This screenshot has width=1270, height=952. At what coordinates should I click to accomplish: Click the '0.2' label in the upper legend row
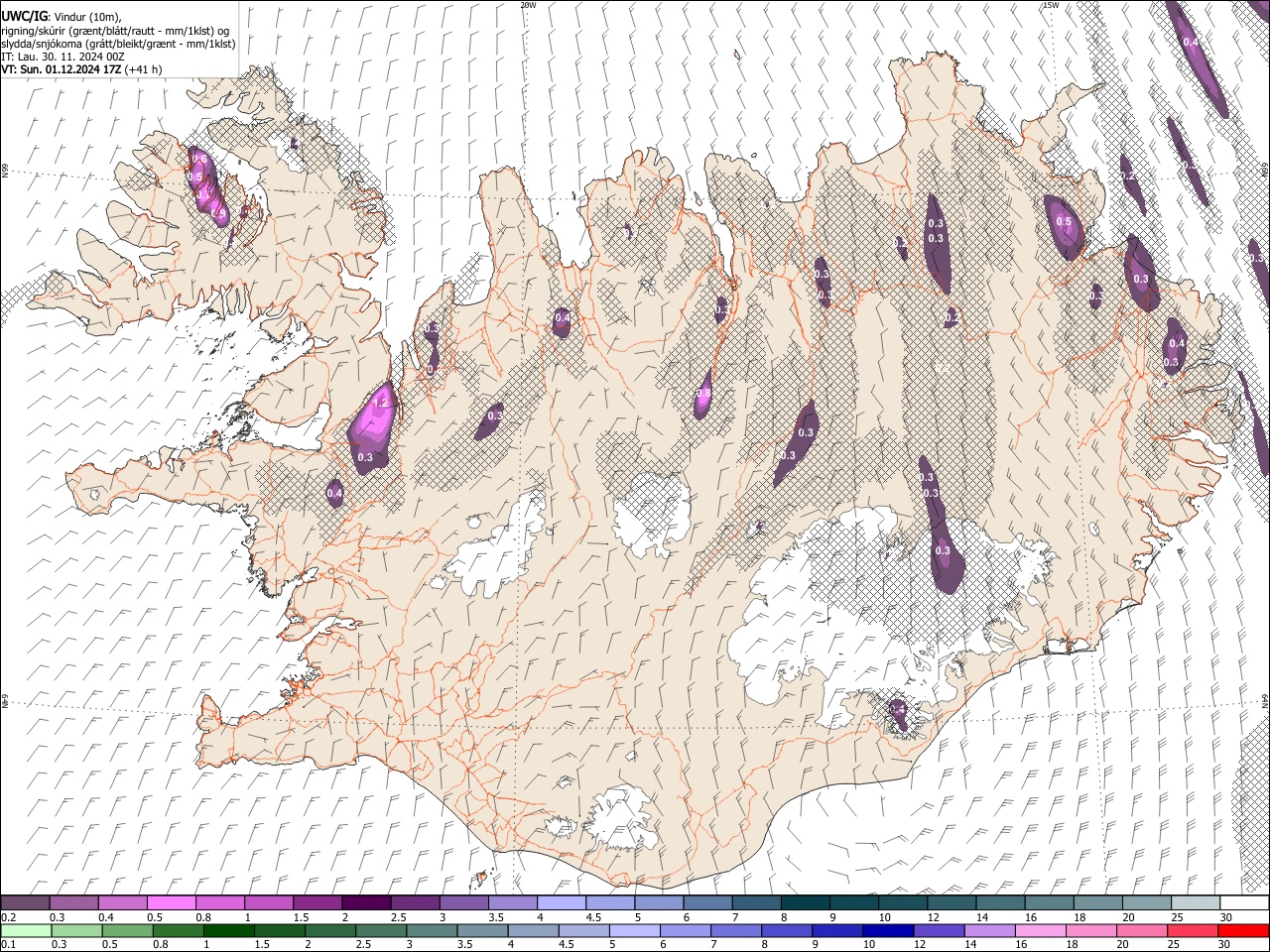pyautogui.click(x=9, y=917)
